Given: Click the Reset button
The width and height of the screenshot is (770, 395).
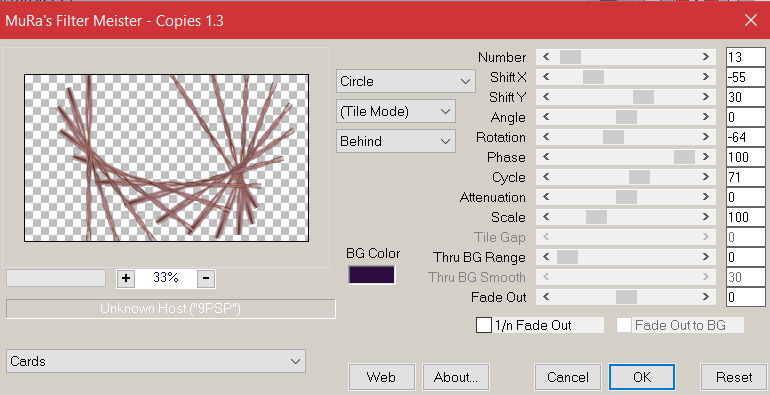Looking at the screenshot, I should click(734, 377).
